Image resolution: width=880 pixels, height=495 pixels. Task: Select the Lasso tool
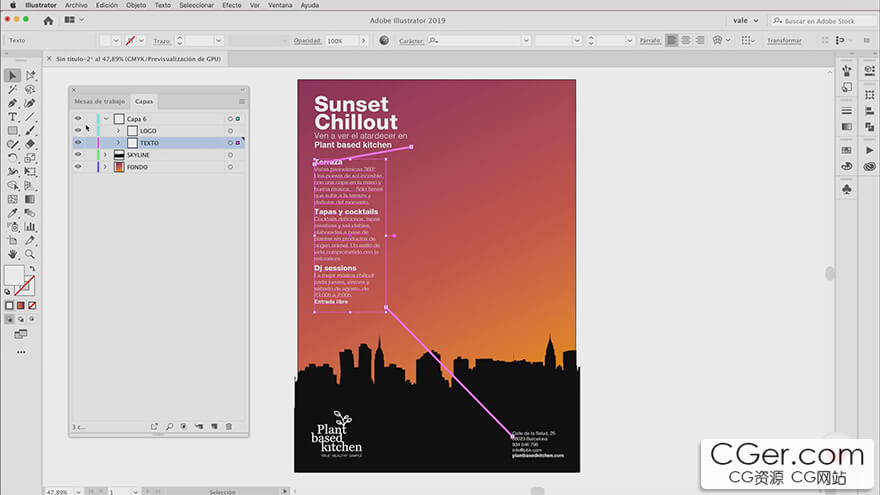(30, 90)
